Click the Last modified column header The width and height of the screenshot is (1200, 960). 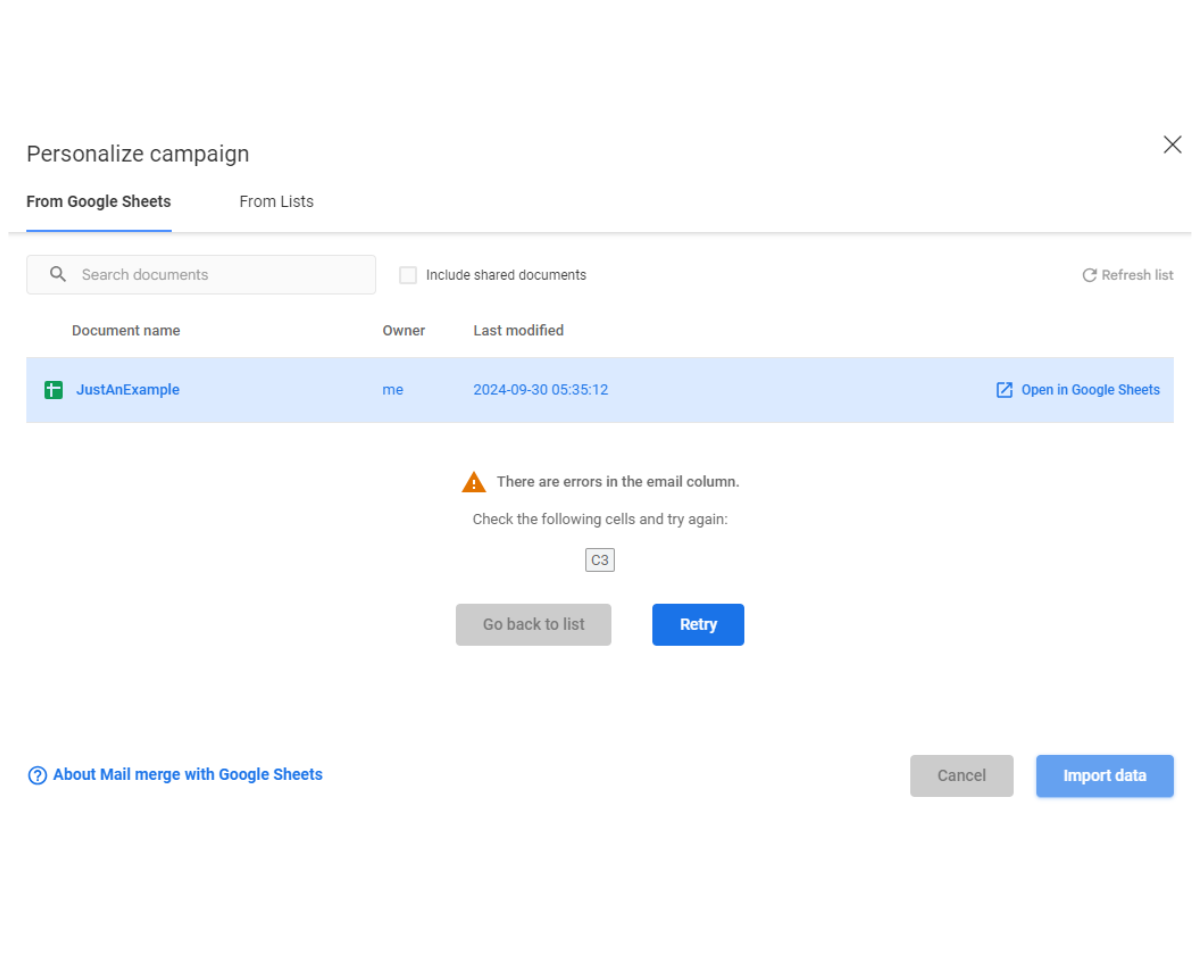(518, 330)
